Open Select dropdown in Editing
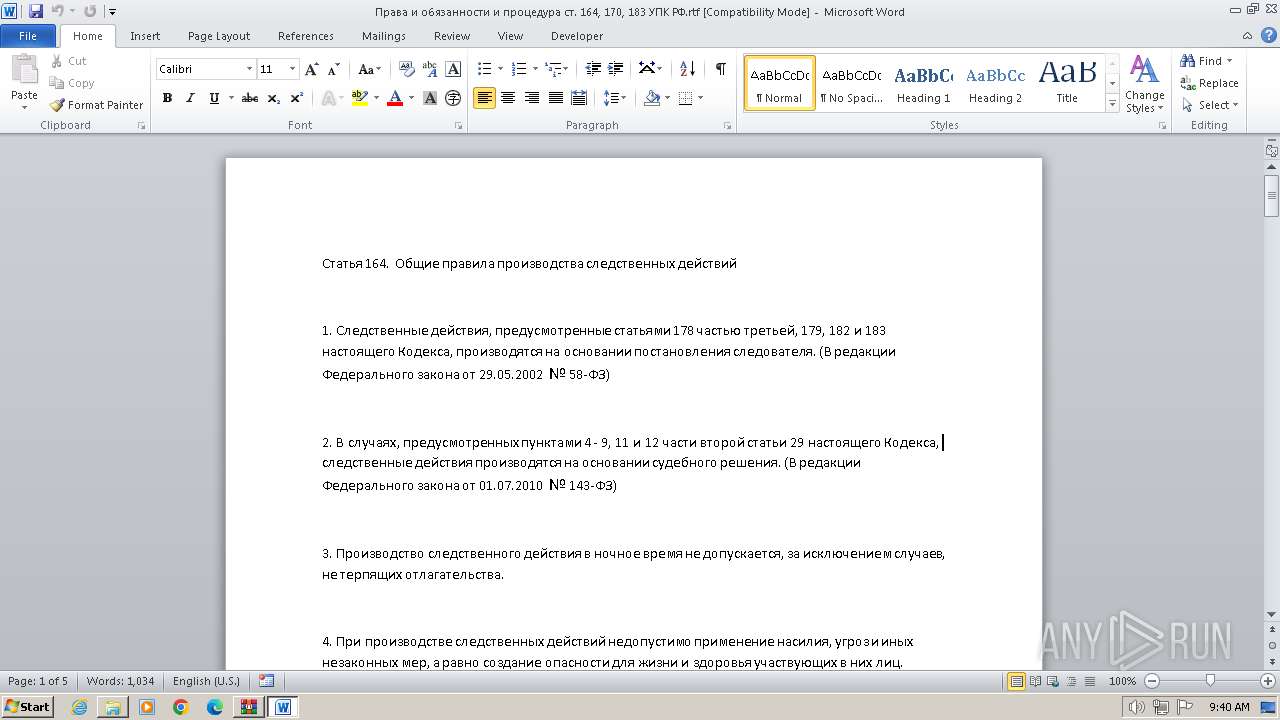Image resolution: width=1280 pixels, height=720 pixels. pos(1210,105)
